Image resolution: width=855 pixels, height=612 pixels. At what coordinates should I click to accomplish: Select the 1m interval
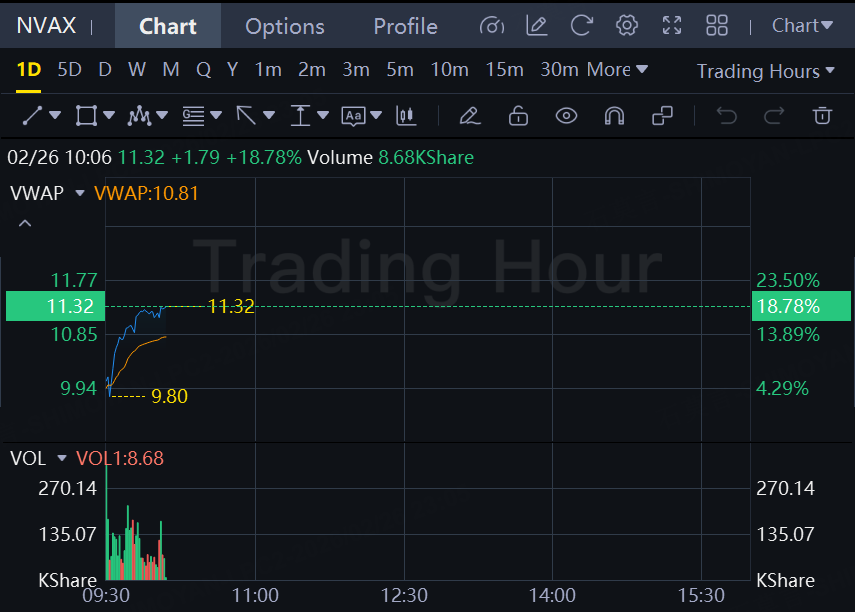point(268,70)
